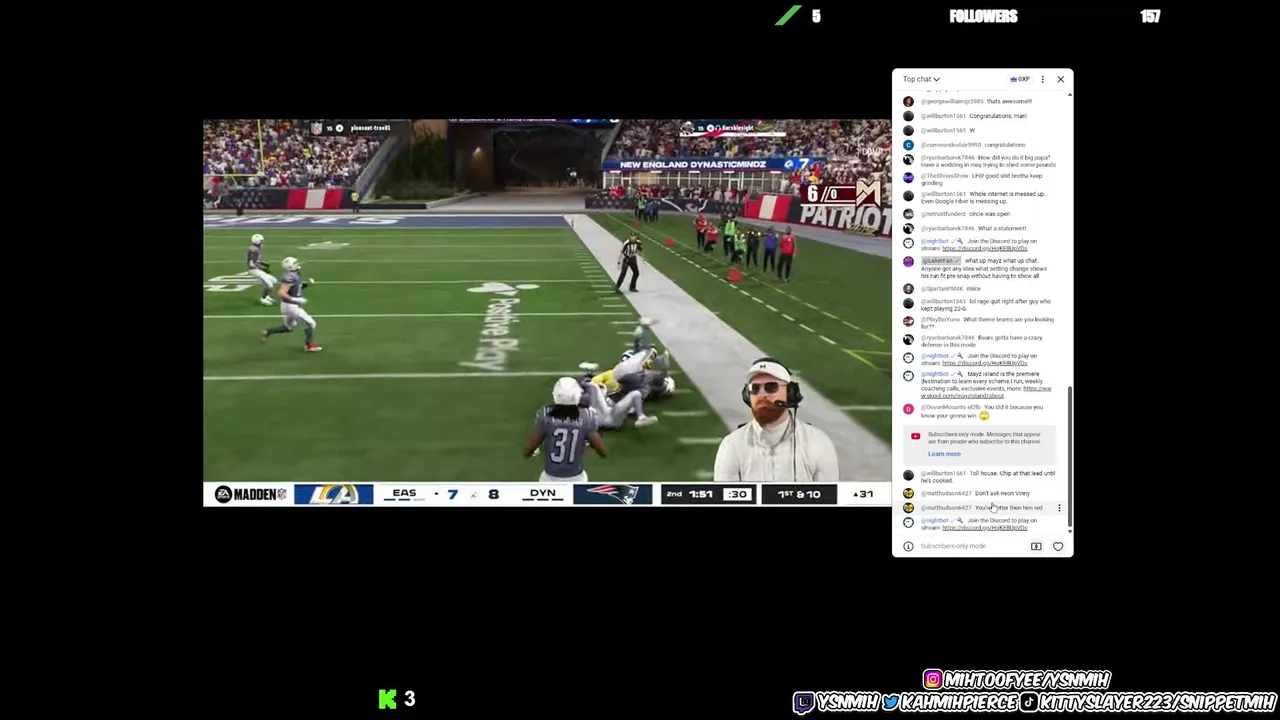The width and height of the screenshot is (1280, 720).
Task: Click the chat scroll up arrow
Action: (1070, 94)
